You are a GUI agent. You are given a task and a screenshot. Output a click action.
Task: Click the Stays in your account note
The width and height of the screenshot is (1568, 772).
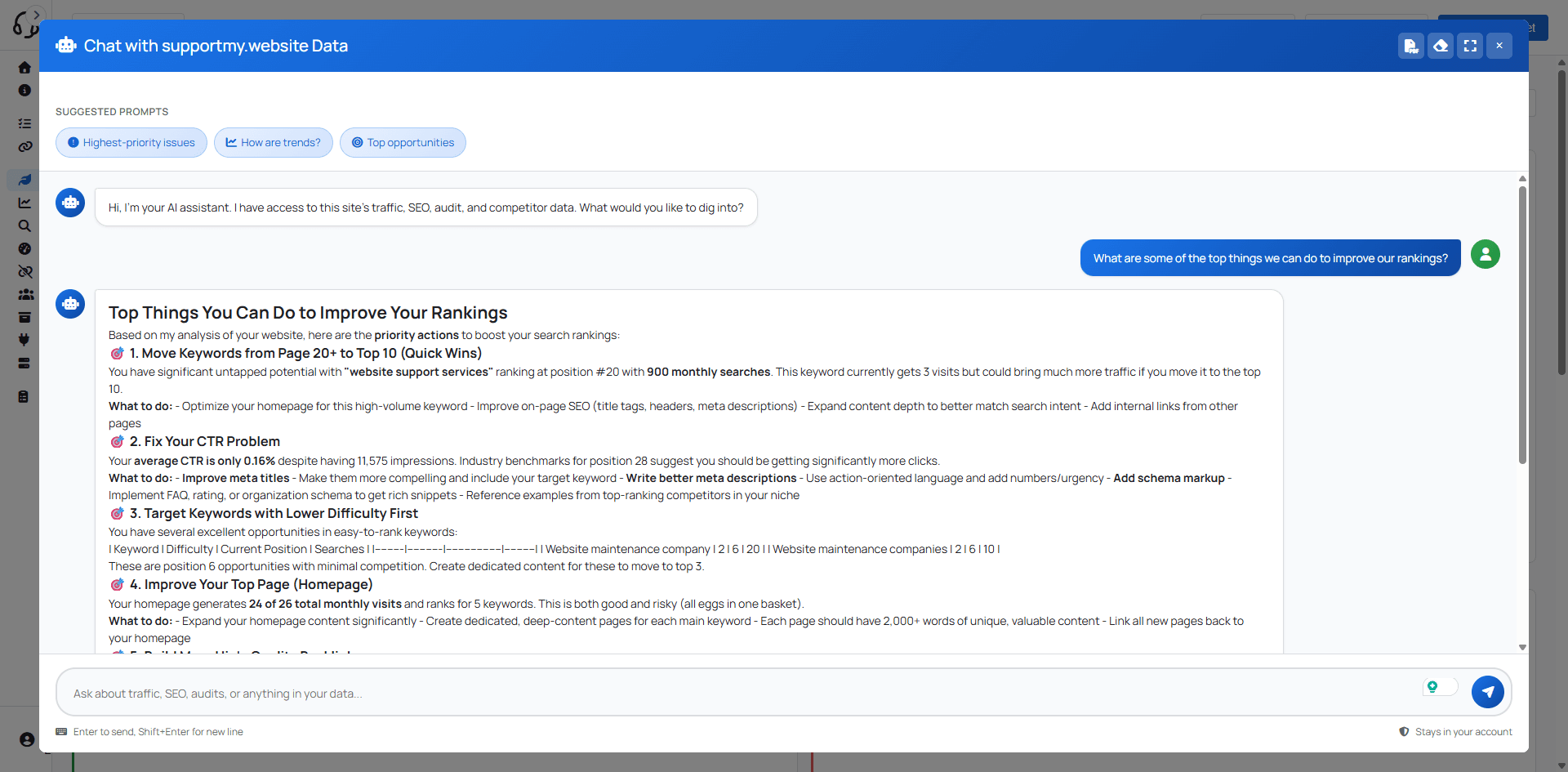pos(1463,732)
